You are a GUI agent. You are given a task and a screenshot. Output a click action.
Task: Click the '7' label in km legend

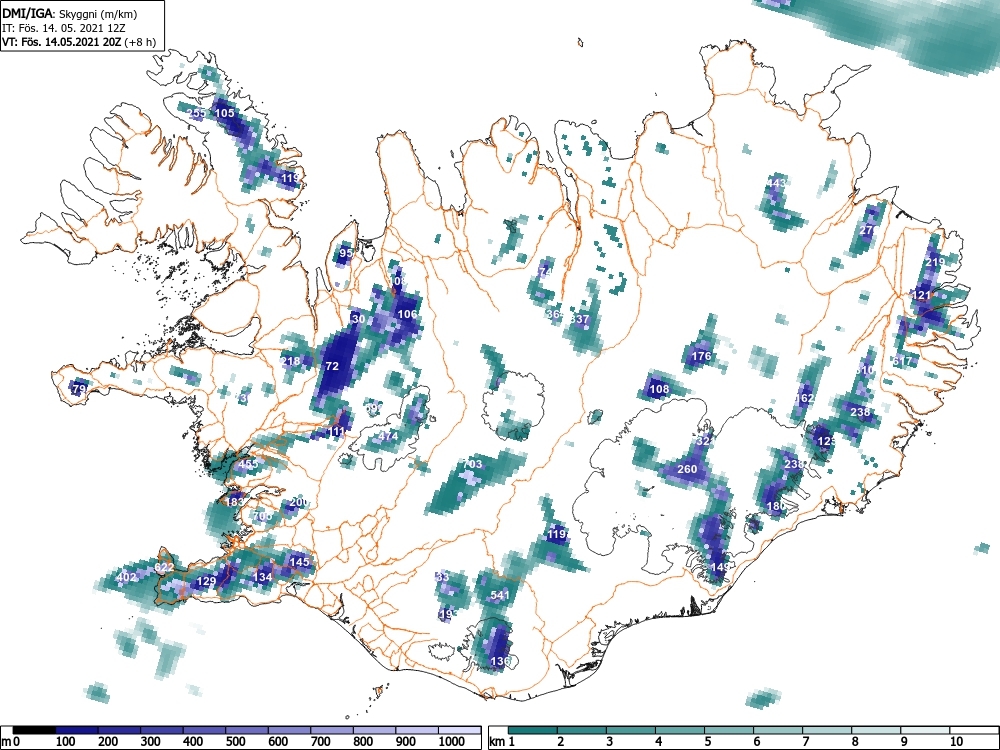[804, 742]
